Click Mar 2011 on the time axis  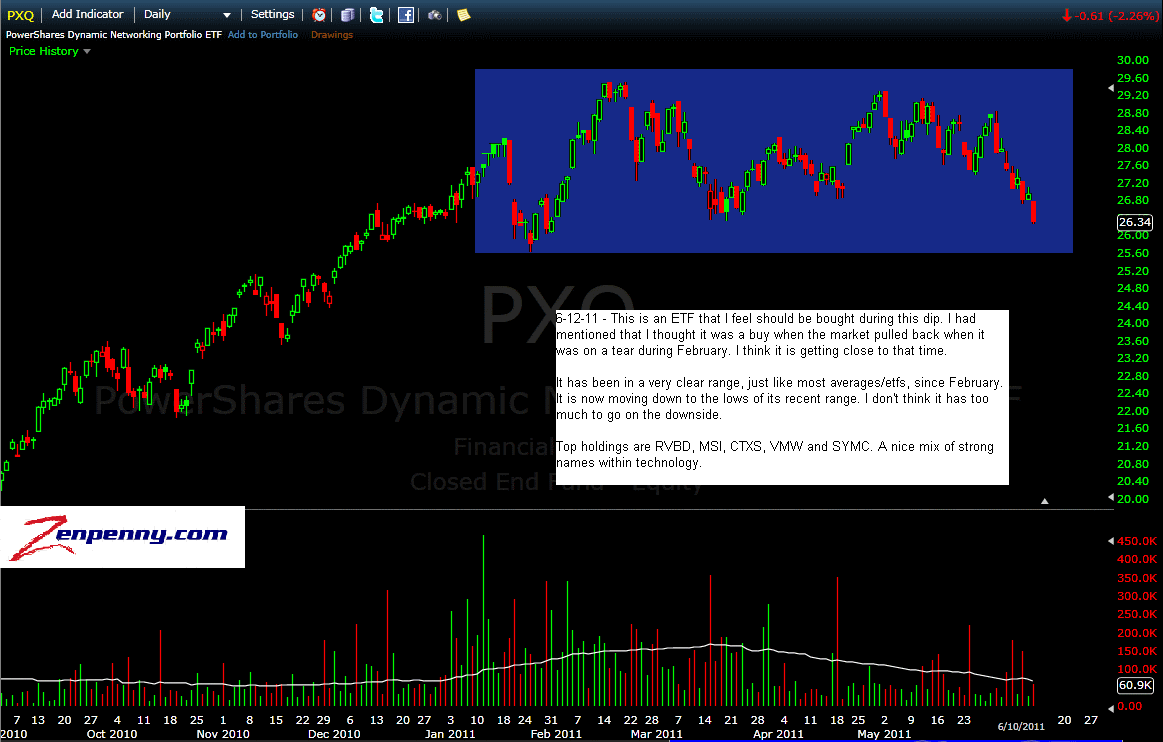[x=656, y=734]
